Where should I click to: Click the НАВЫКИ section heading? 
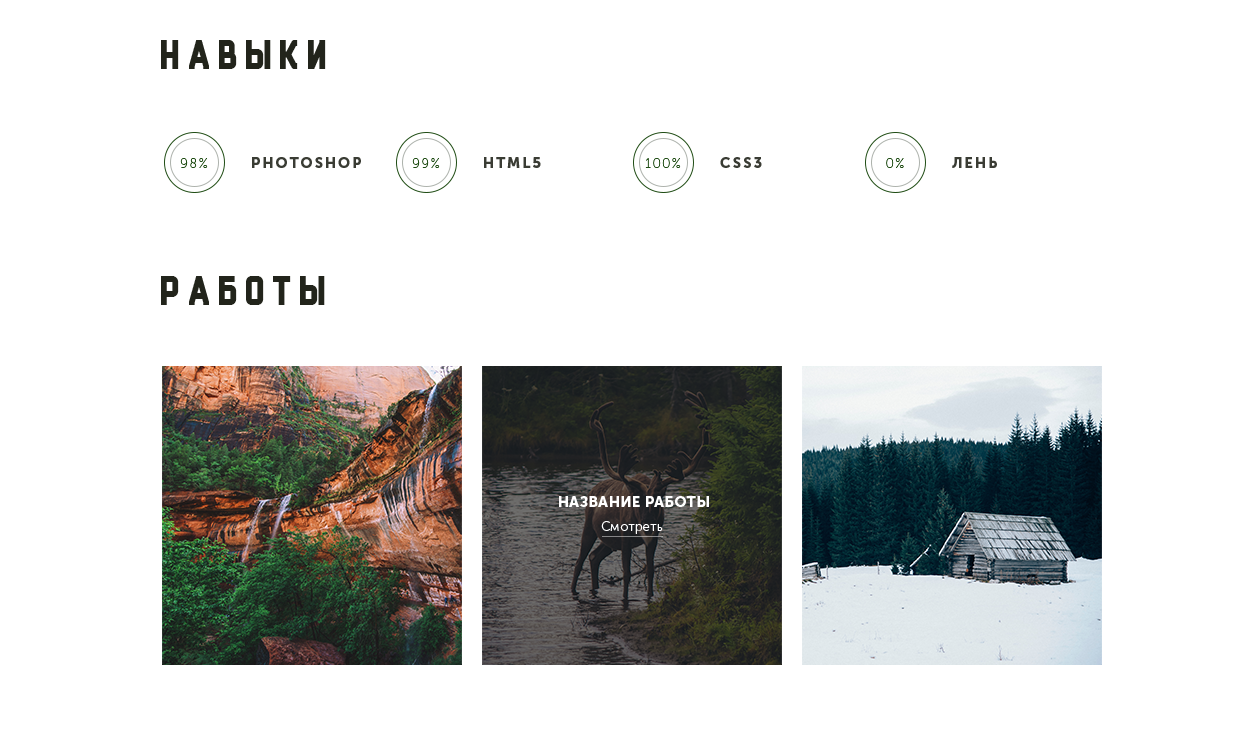click(x=244, y=56)
